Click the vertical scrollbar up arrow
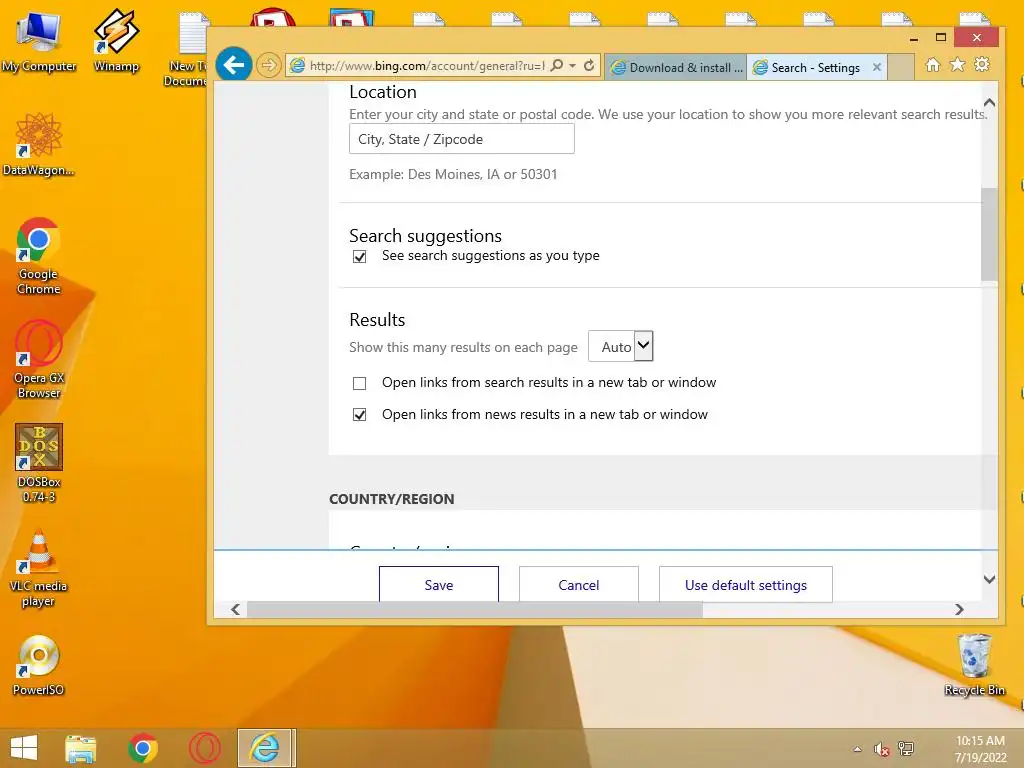This screenshot has height=768, width=1024. 989,103
